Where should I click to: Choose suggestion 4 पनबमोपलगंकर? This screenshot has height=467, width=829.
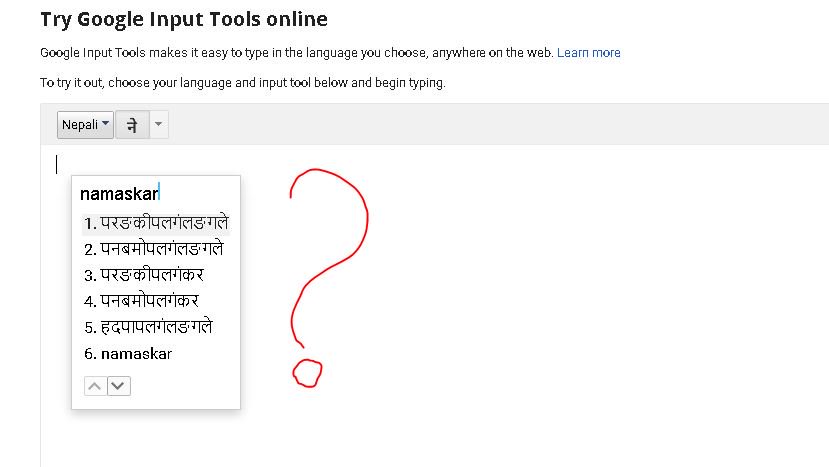(141, 301)
